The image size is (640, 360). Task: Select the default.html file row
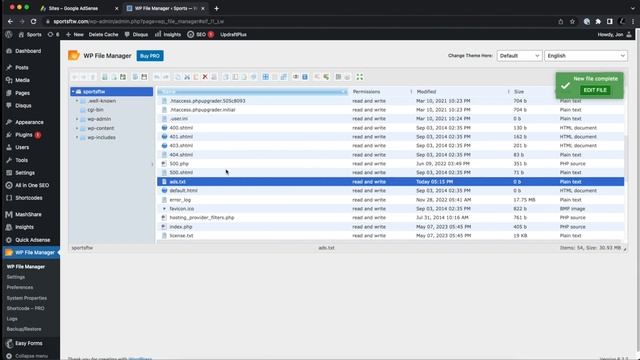(x=391, y=191)
